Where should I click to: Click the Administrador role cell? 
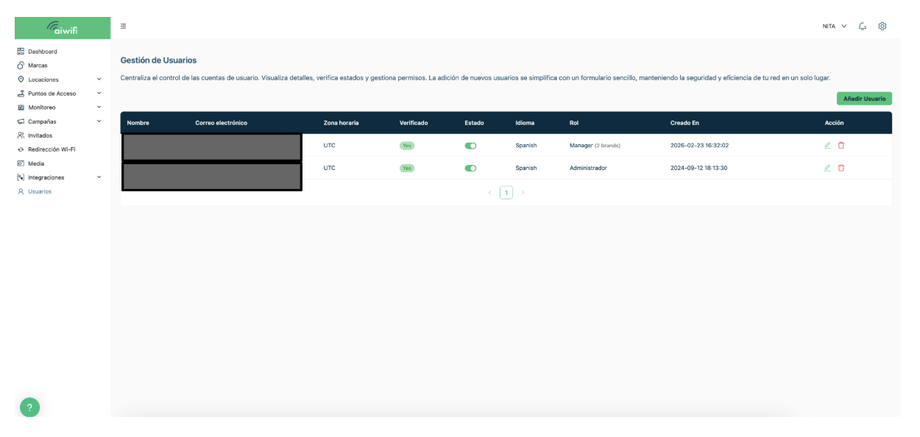coord(588,168)
